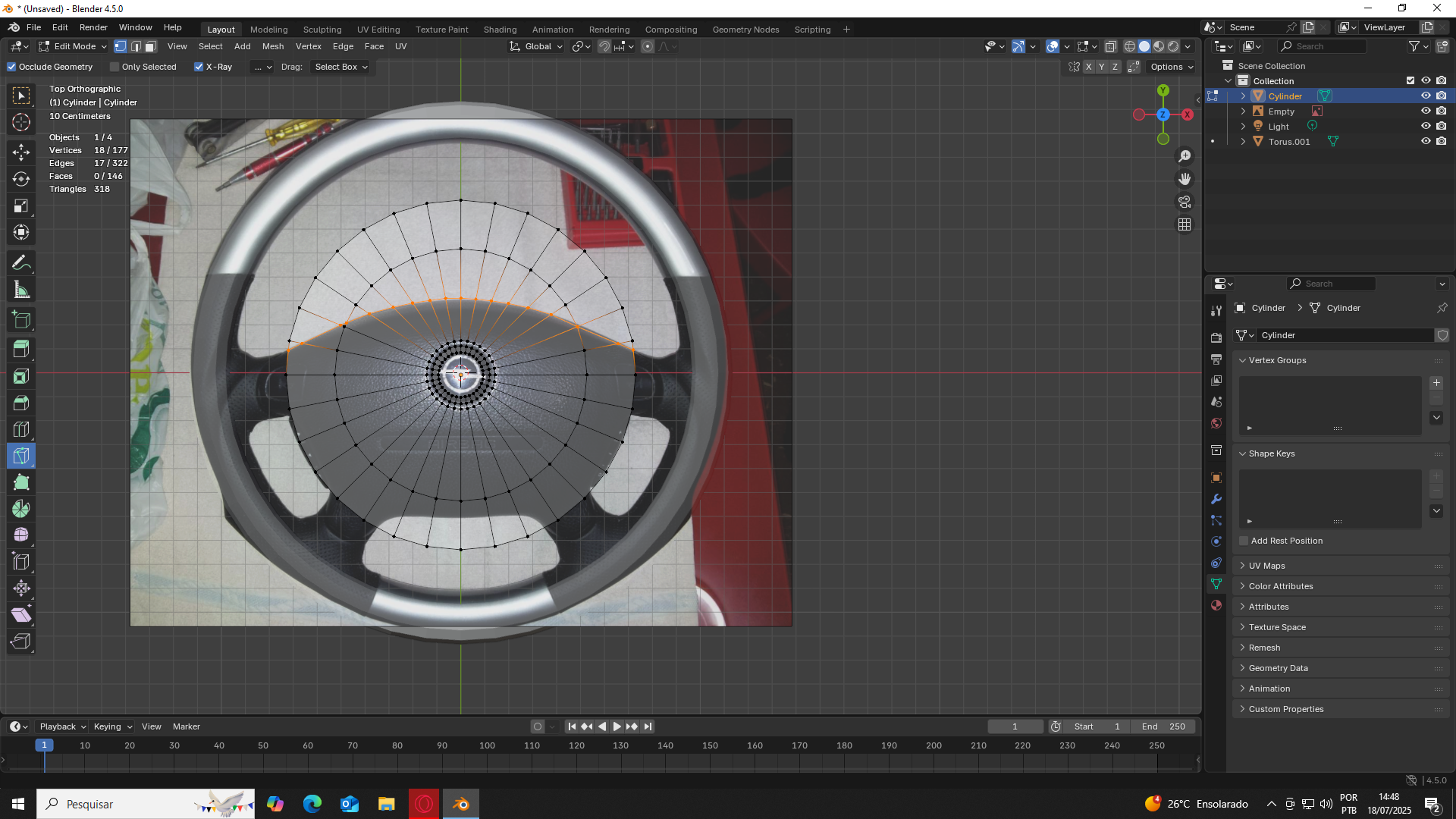
Task: Open the Select Box drag dropdown
Action: click(x=340, y=67)
